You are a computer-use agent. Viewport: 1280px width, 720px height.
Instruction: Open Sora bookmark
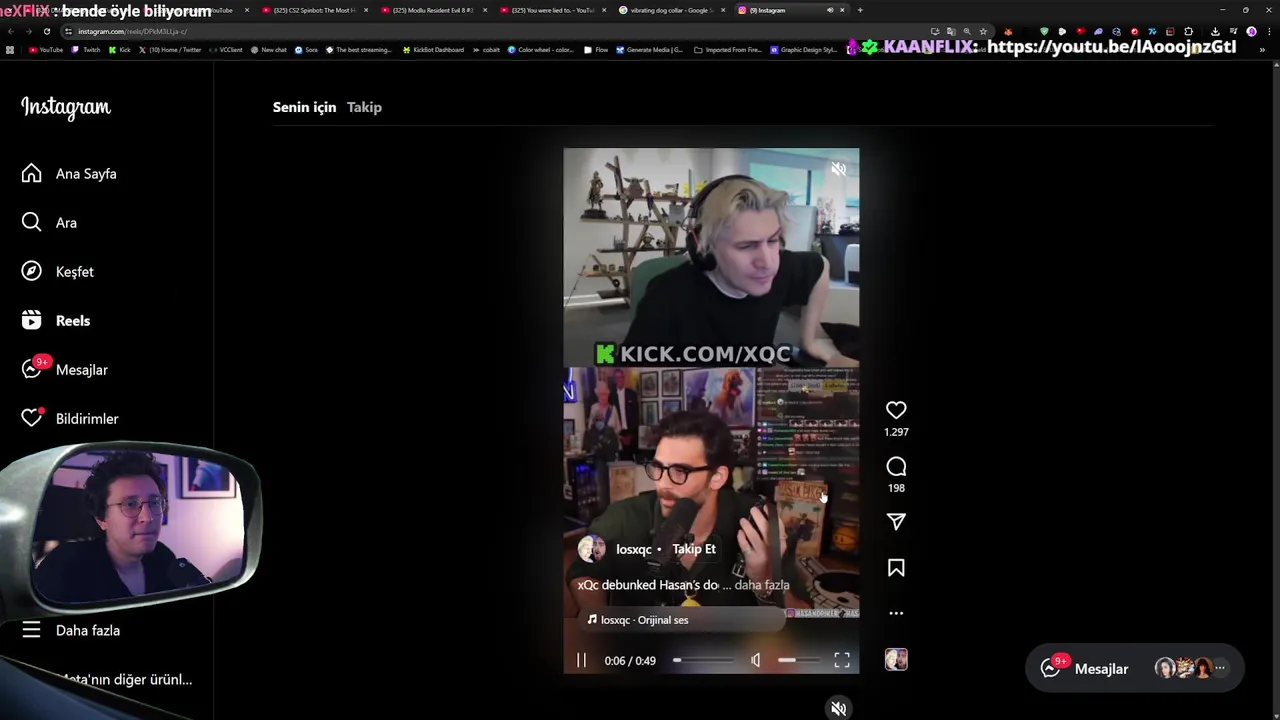(x=307, y=50)
